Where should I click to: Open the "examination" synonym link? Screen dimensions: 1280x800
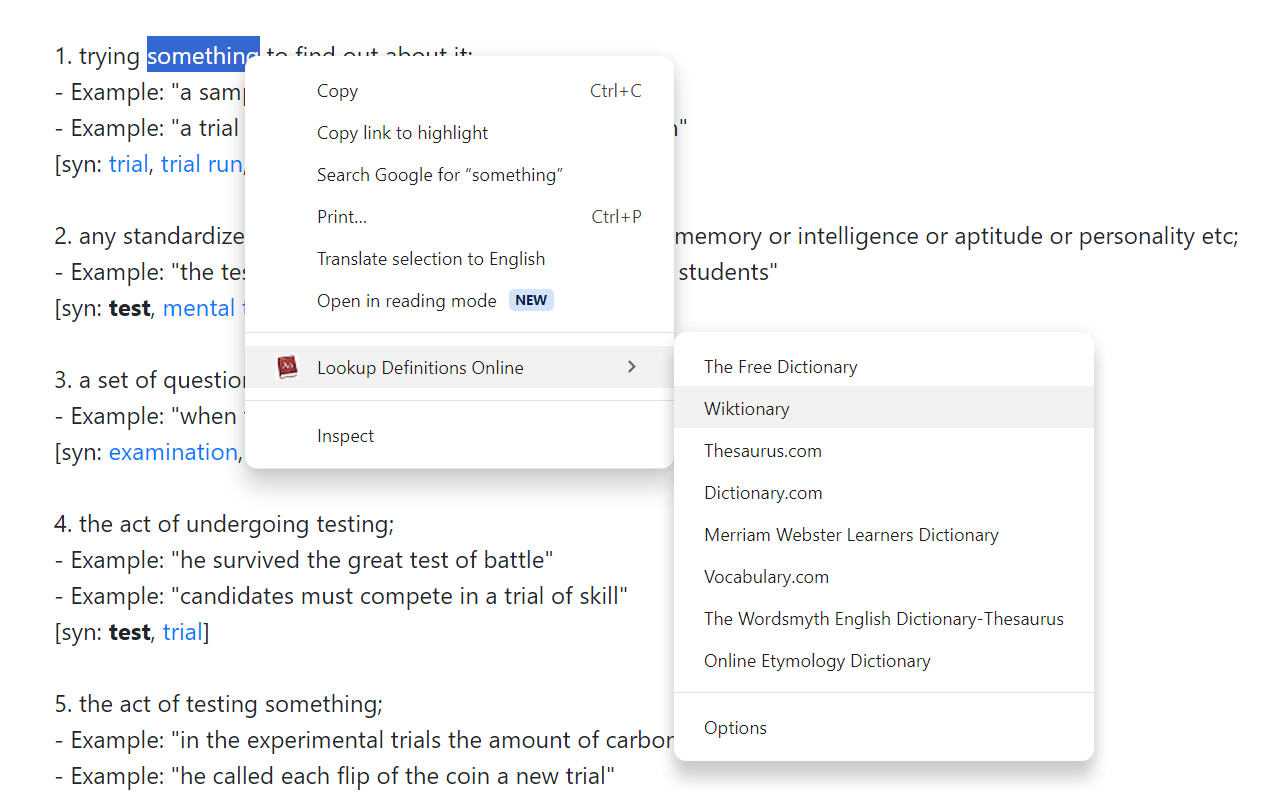(x=172, y=452)
